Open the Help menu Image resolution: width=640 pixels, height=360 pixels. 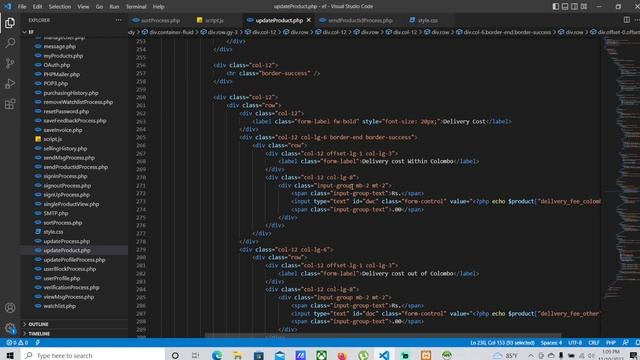coord(158,7)
